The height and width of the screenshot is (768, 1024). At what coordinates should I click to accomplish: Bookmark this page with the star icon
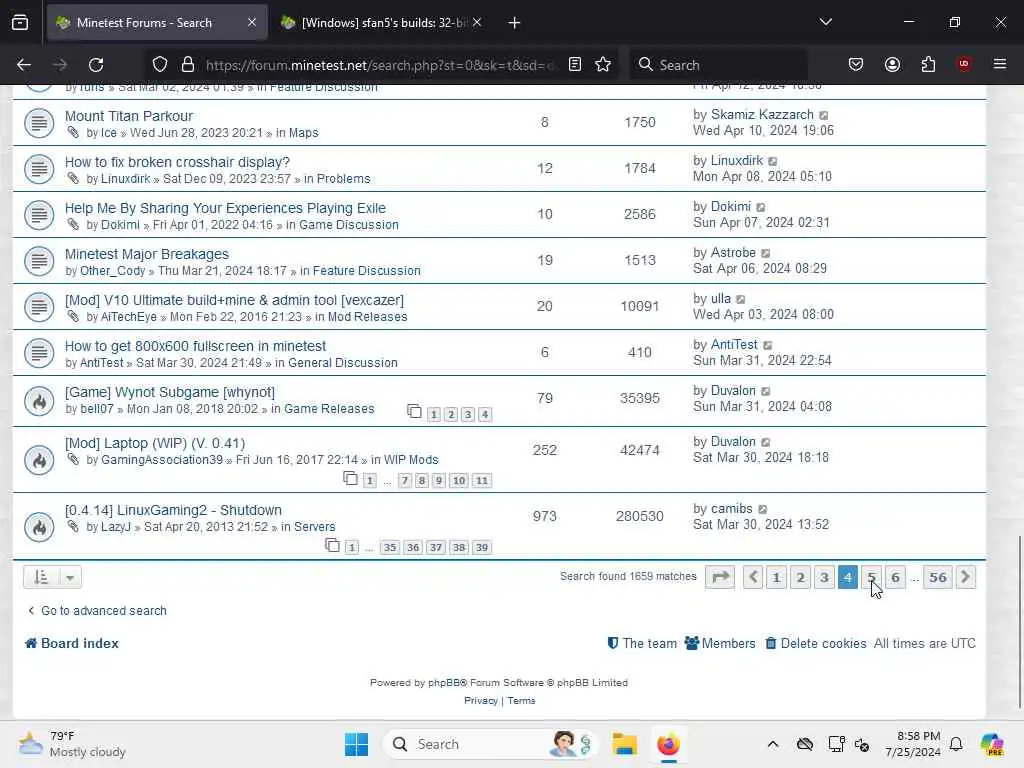click(x=603, y=65)
